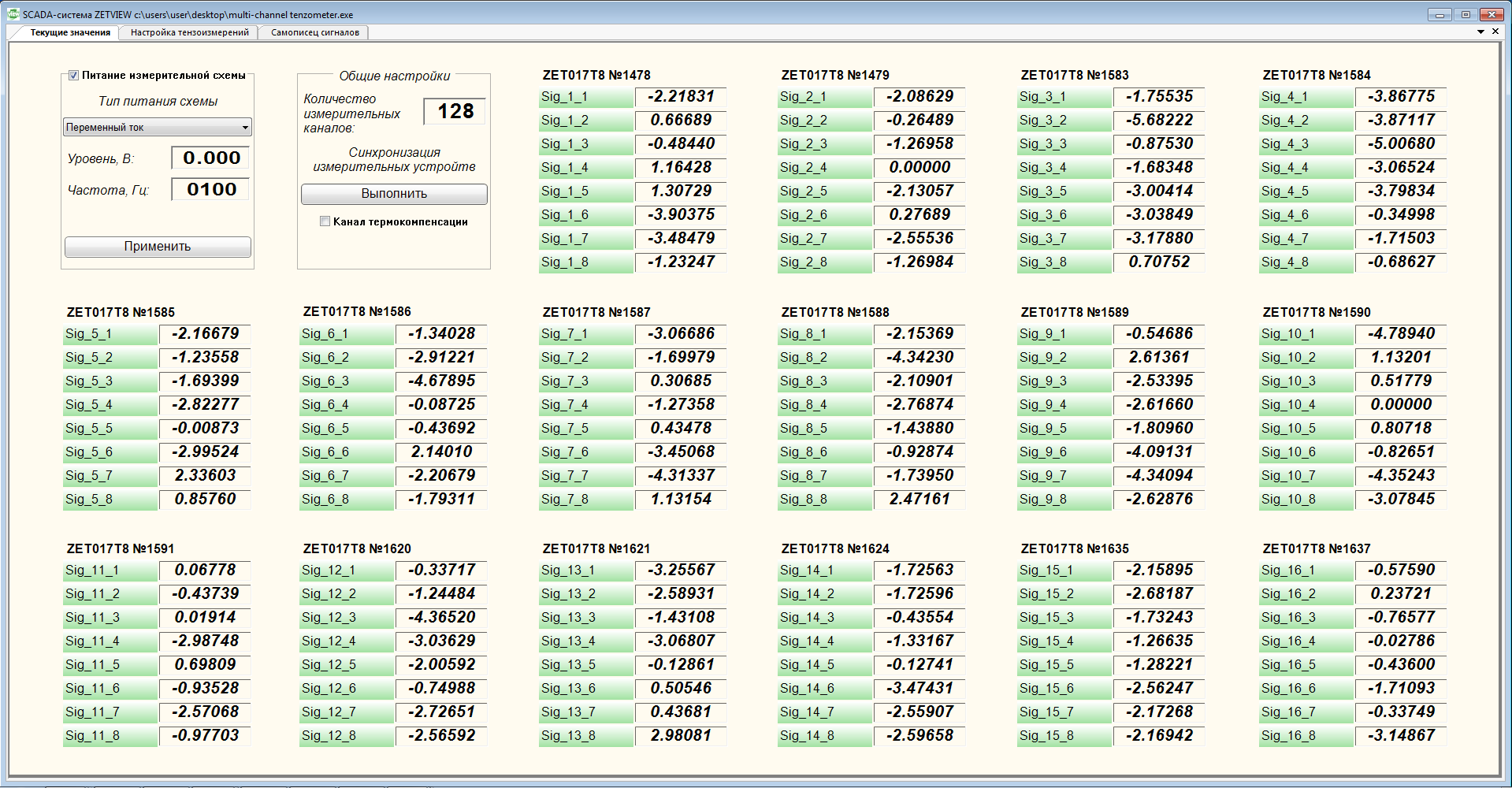Select the Sig_6_3 channel label

tap(347, 381)
